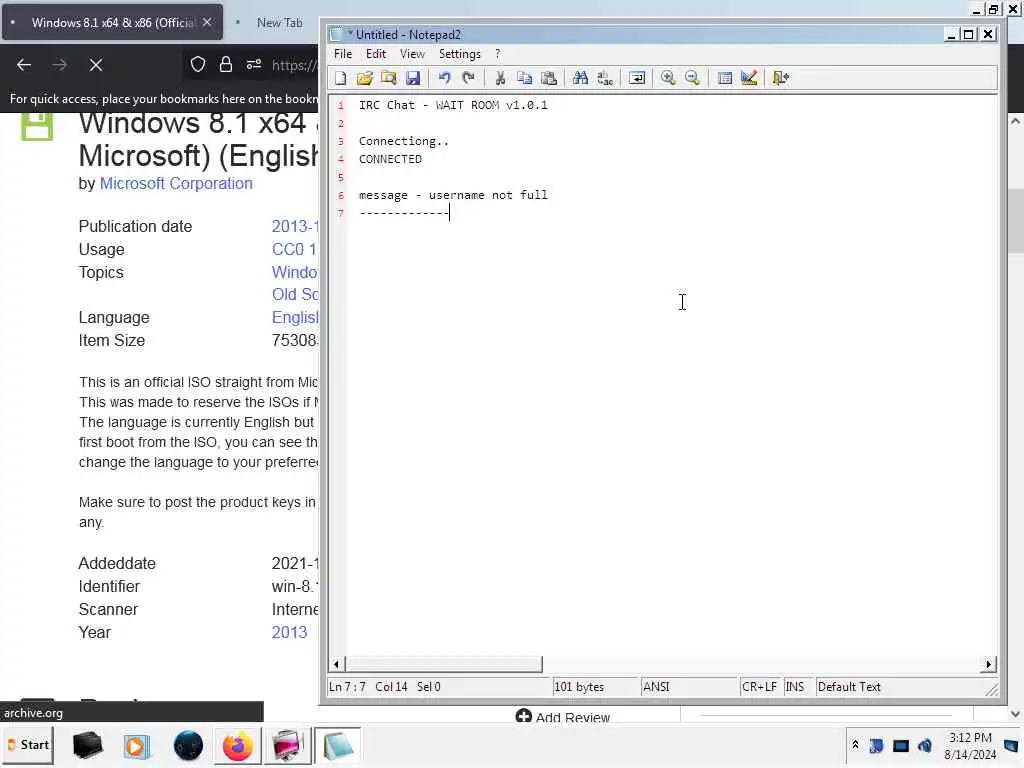Viewport: 1024px width, 768px height.
Task: Open the ? help menu
Action: tap(498, 54)
